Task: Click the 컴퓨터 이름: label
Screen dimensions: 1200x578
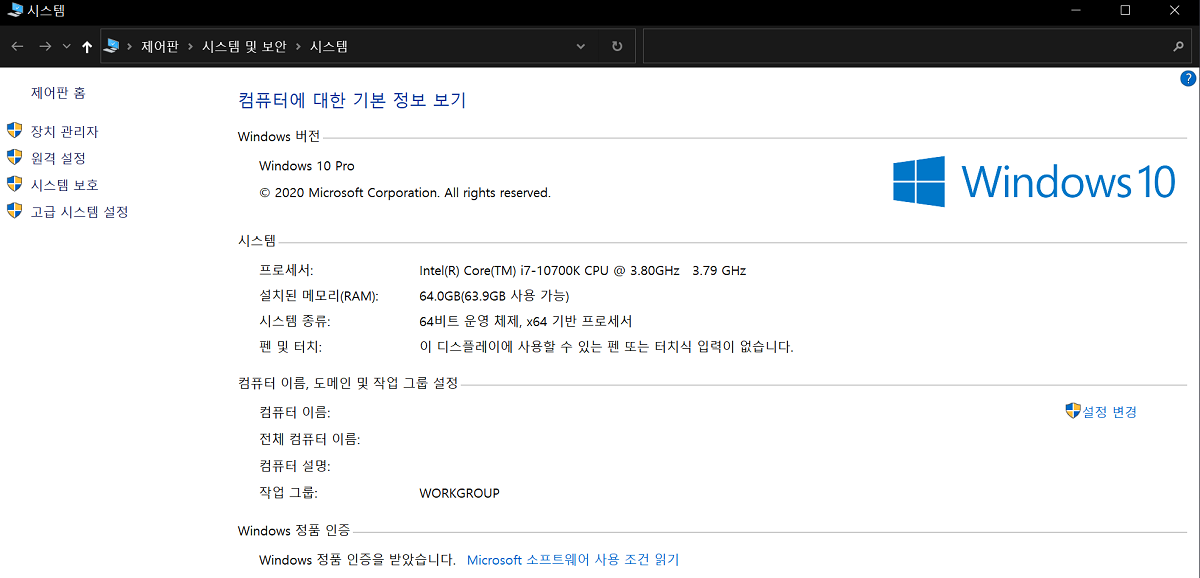Action: pyautogui.click(x=295, y=412)
